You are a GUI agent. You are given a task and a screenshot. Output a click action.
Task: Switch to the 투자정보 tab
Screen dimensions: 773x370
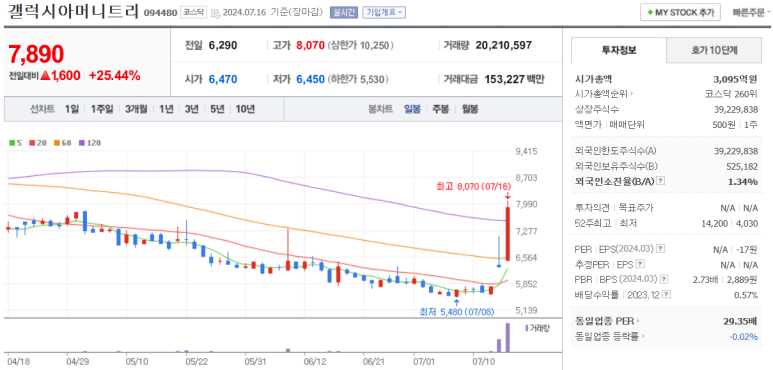point(619,50)
